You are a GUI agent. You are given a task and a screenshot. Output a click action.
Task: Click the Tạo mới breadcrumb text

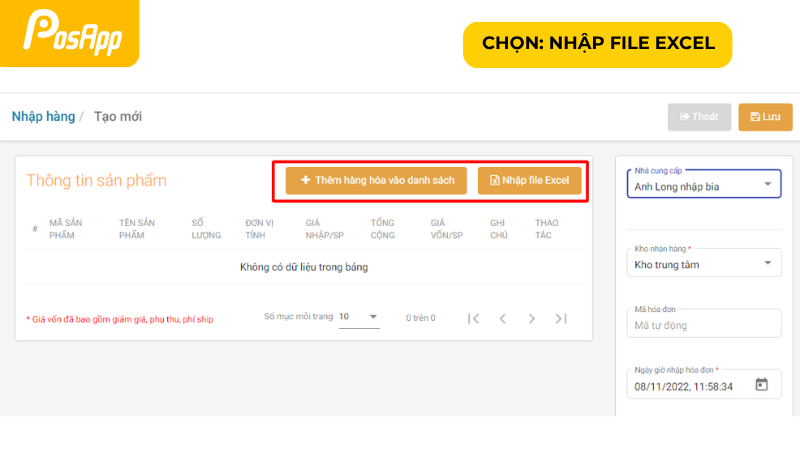118,117
